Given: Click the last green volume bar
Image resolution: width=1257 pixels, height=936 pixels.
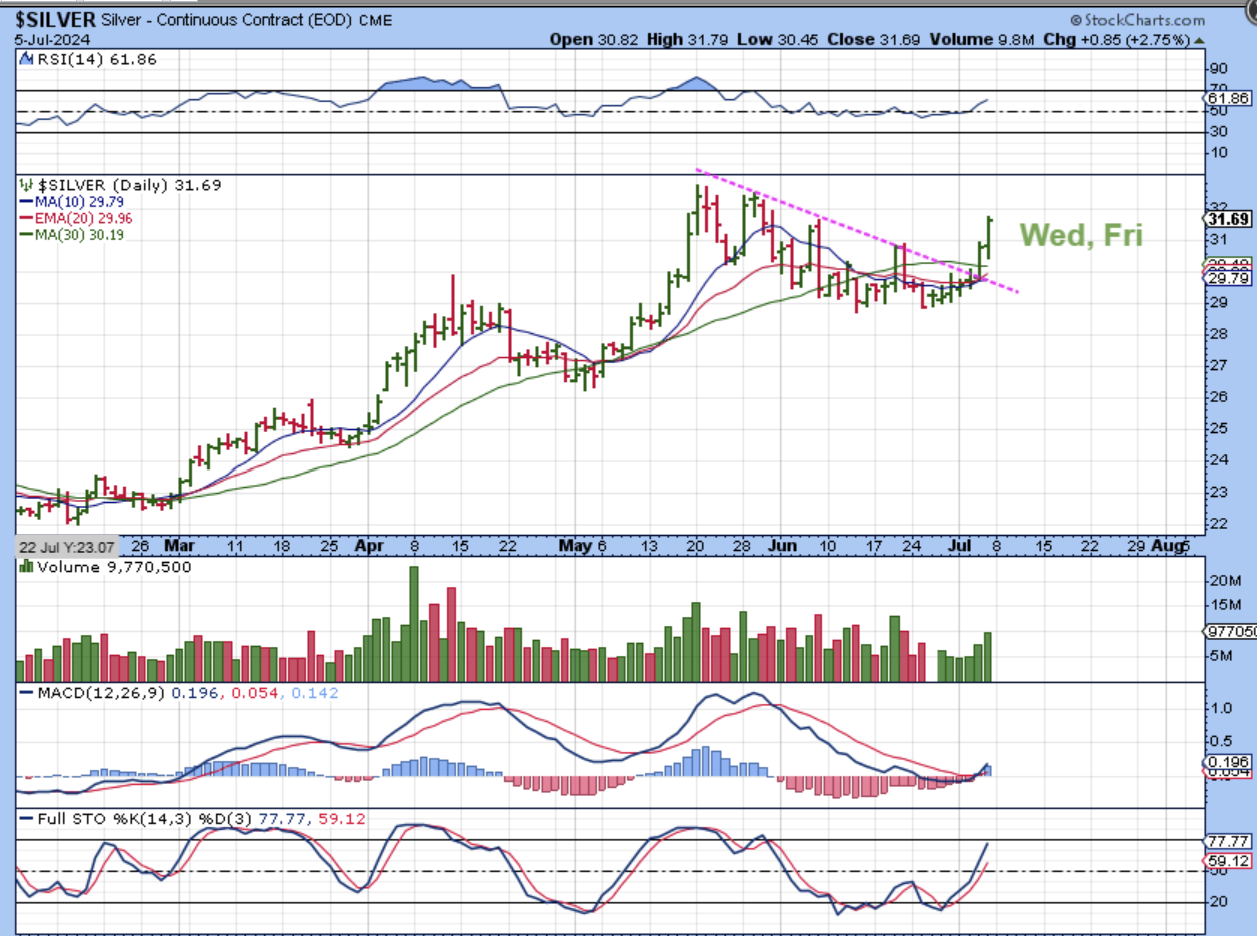Looking at the screenshot, I should pyautogui.click(x=988, y=657).
